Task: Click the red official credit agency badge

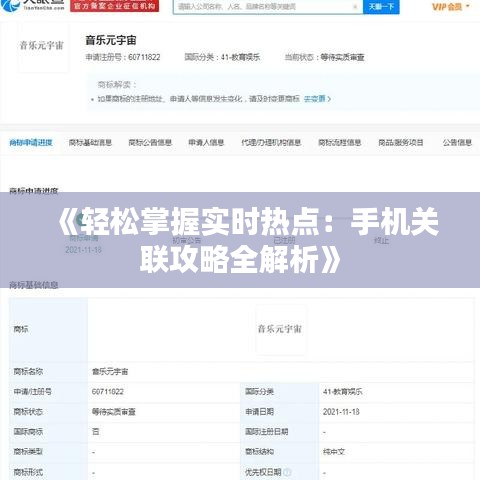Action: [x=114, y=6]
